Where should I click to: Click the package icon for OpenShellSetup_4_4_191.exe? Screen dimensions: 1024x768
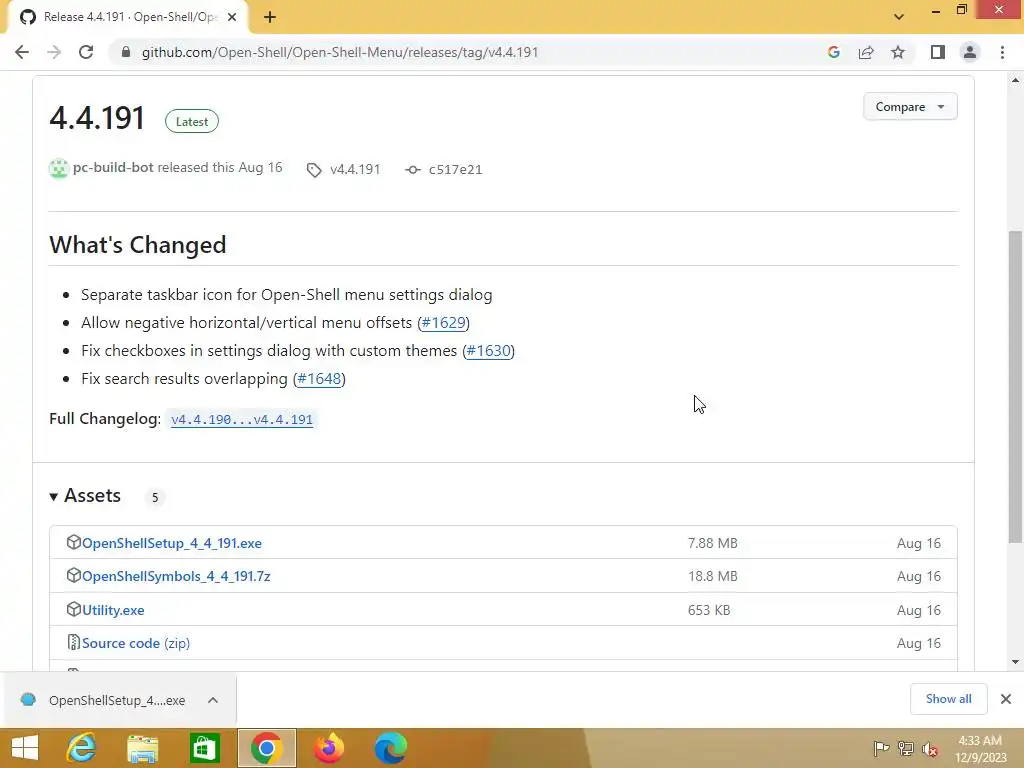click(x=74, y=542)
